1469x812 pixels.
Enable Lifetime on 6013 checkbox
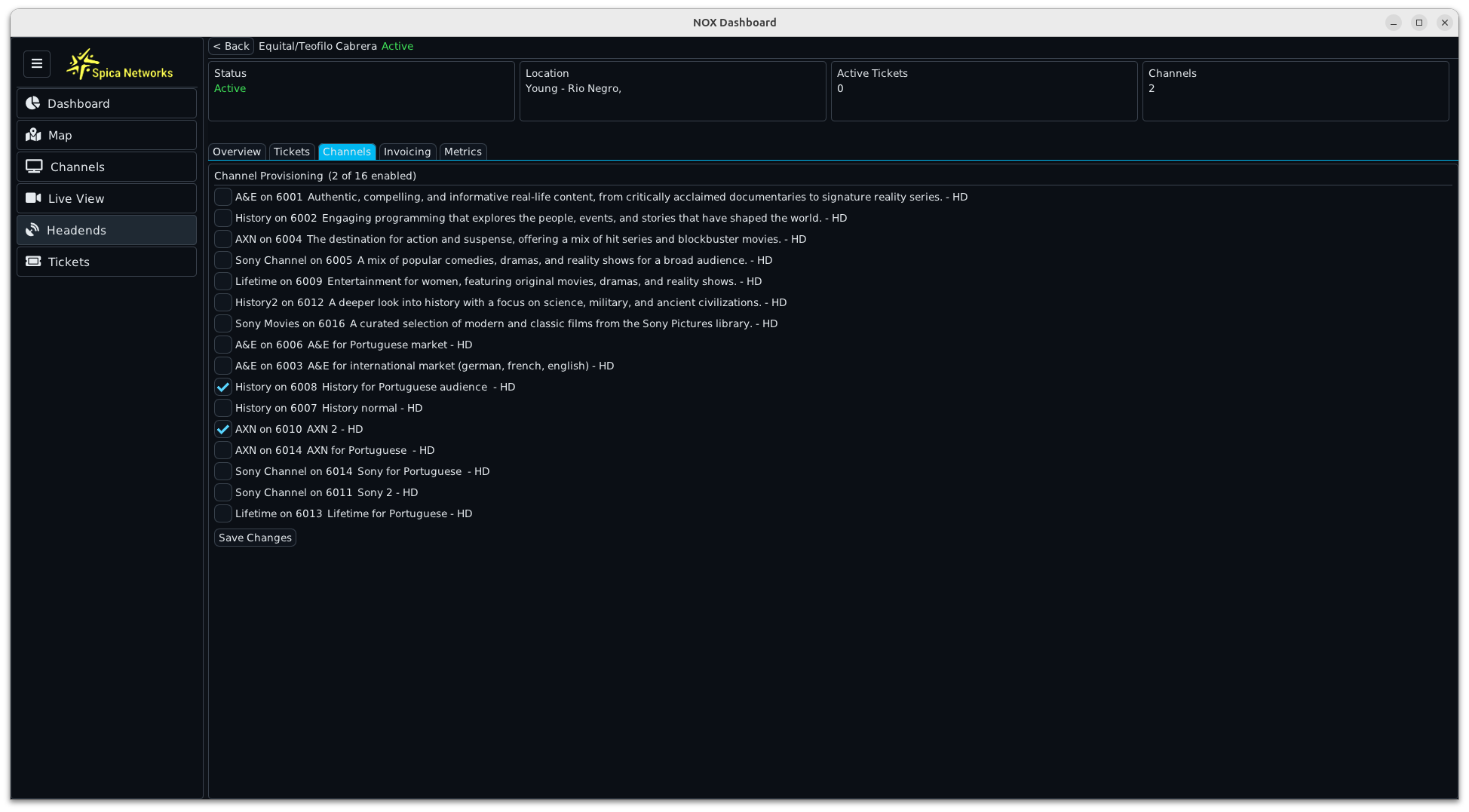pyautogui.click(x=223, y=513)
